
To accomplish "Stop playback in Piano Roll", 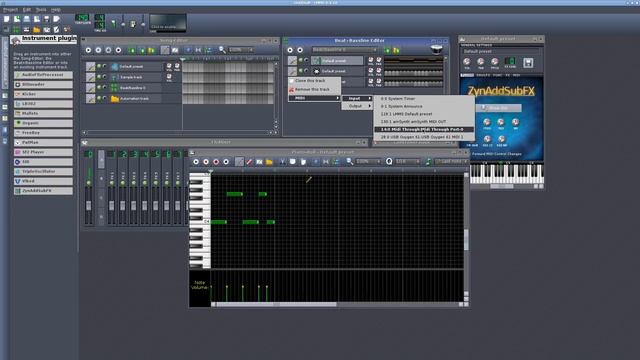I will coord(226,162).
